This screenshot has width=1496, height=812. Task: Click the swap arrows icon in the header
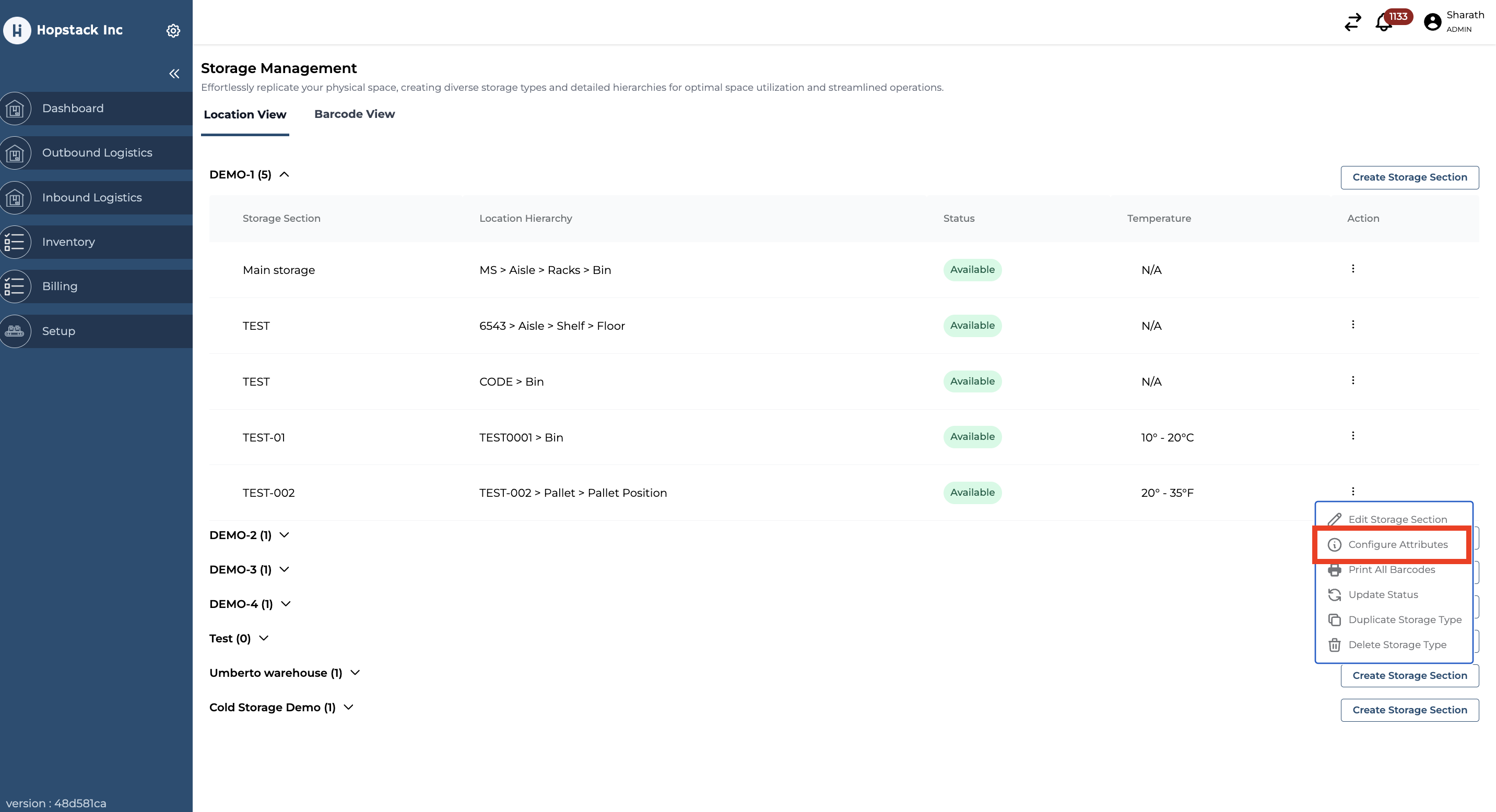[x=1352, y=22]
